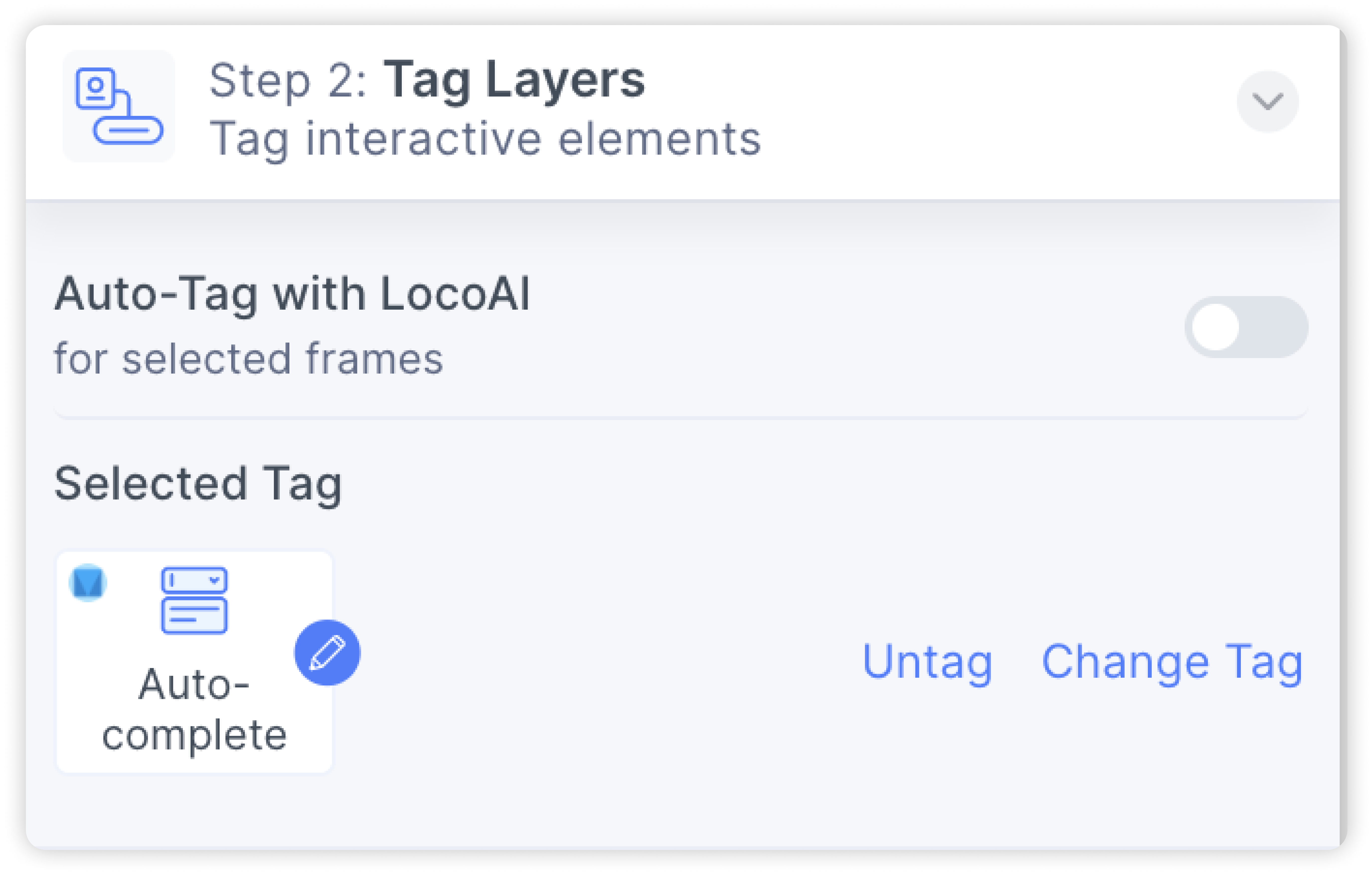Select the Auto-complete component icon
Viewport: 1372px width, 875px height.
tap(194, 600)
